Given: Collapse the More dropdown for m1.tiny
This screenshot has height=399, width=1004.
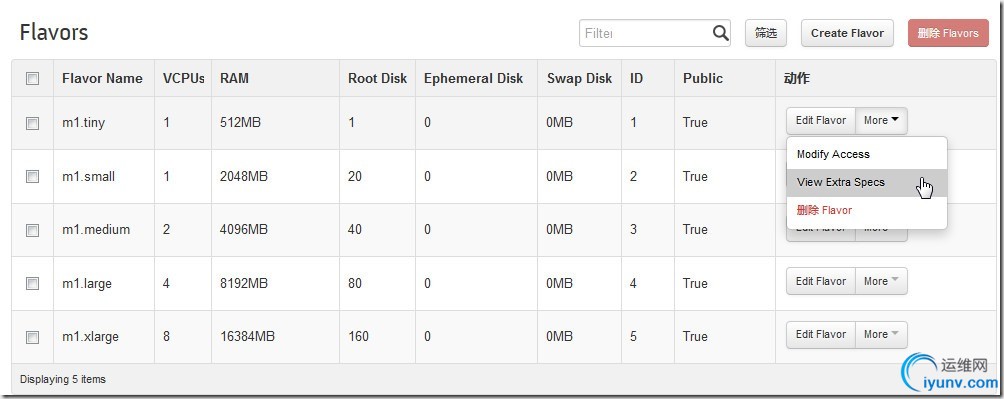Looking at the screenshot, I should coord(881,120).
